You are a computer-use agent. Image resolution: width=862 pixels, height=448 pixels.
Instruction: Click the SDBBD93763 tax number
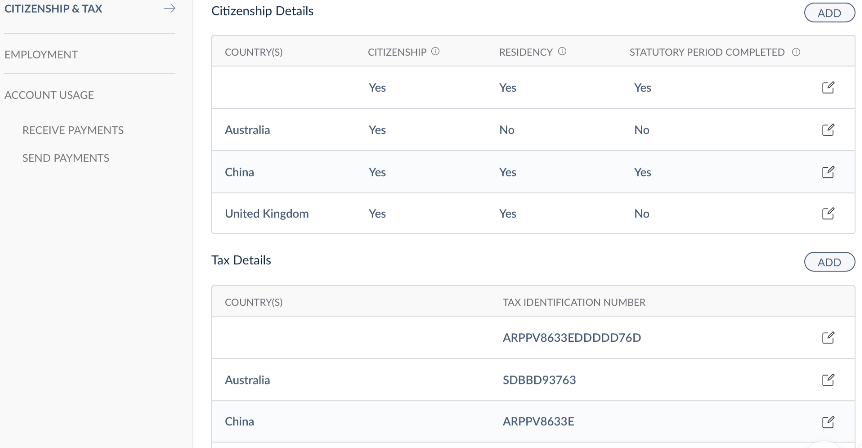click(x=539, y=380)
